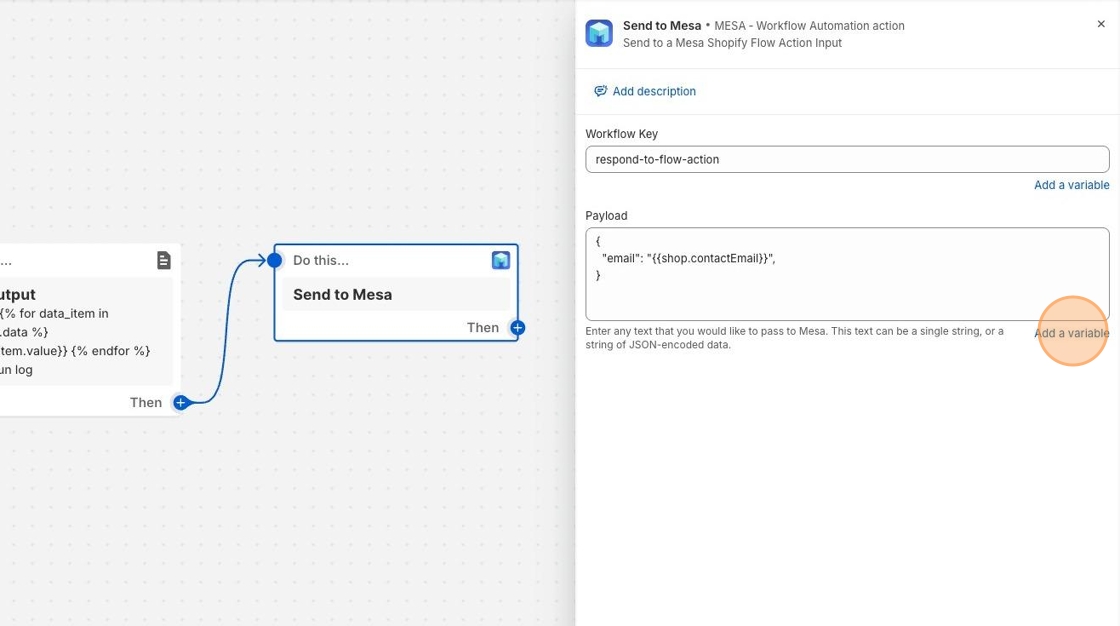Click the Then label on the left node

coord(145,402)
